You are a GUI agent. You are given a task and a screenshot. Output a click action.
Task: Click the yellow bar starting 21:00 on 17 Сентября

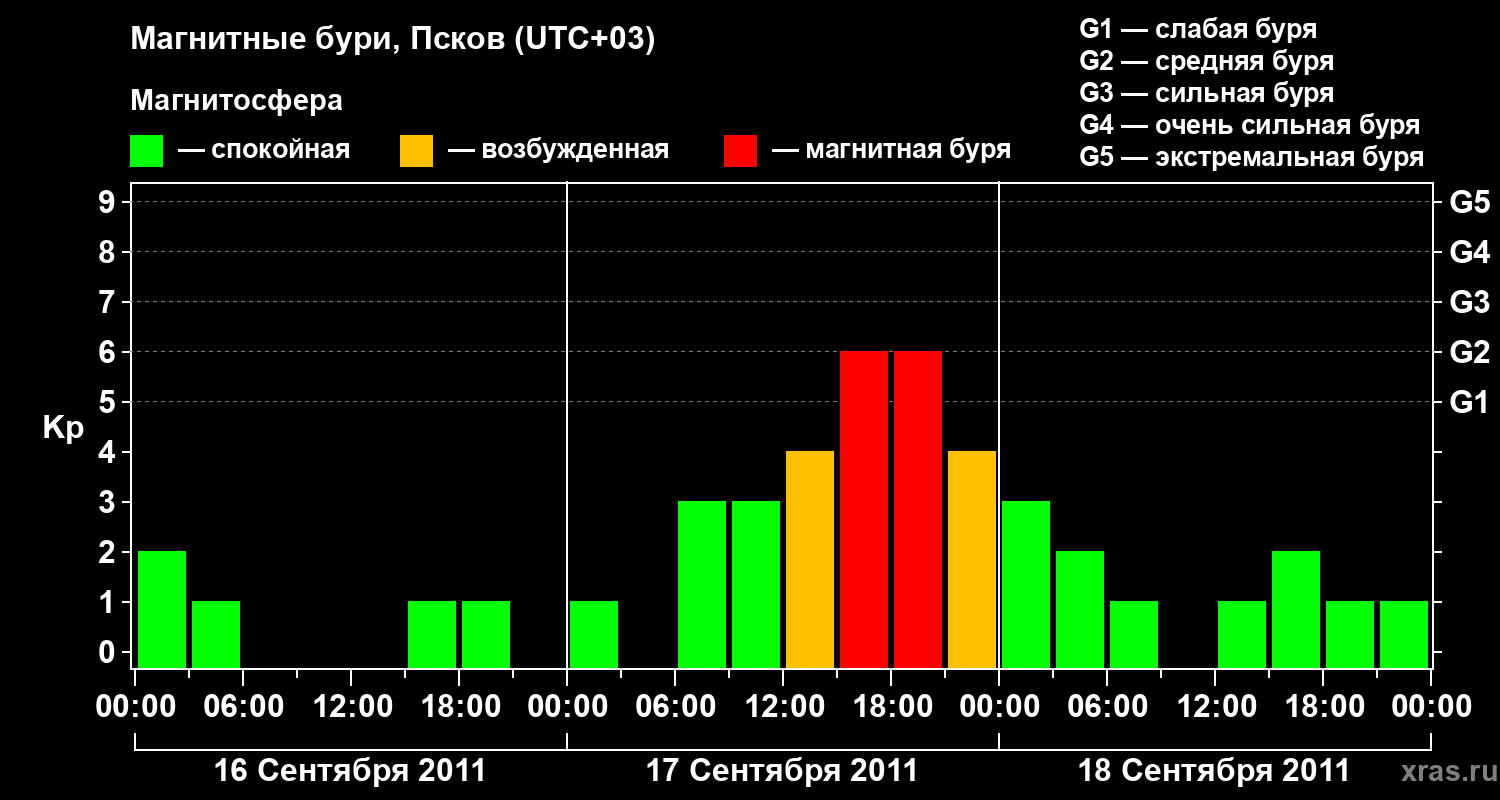[972, 560]
